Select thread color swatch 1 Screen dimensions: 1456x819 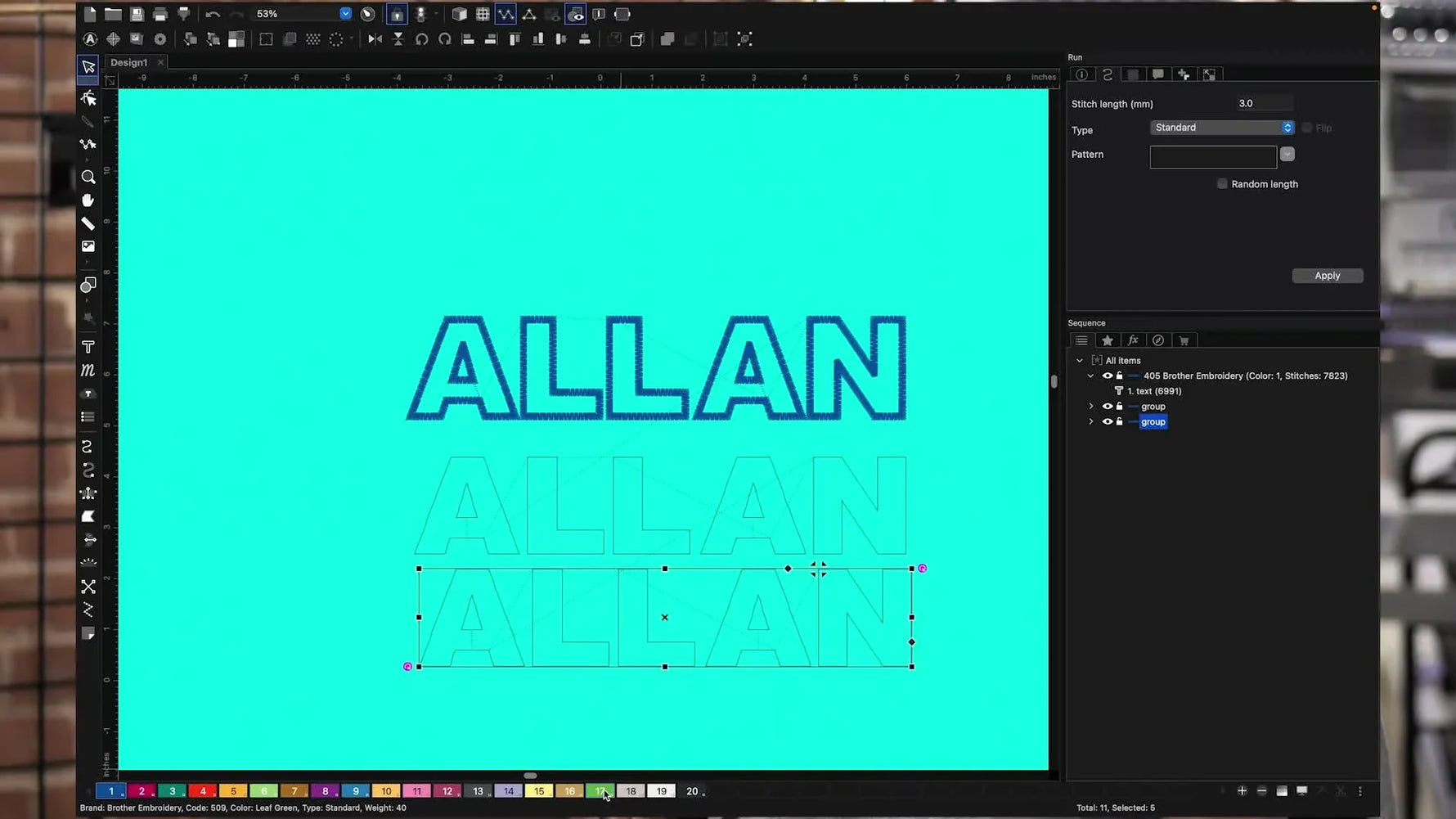pos(111,791)
